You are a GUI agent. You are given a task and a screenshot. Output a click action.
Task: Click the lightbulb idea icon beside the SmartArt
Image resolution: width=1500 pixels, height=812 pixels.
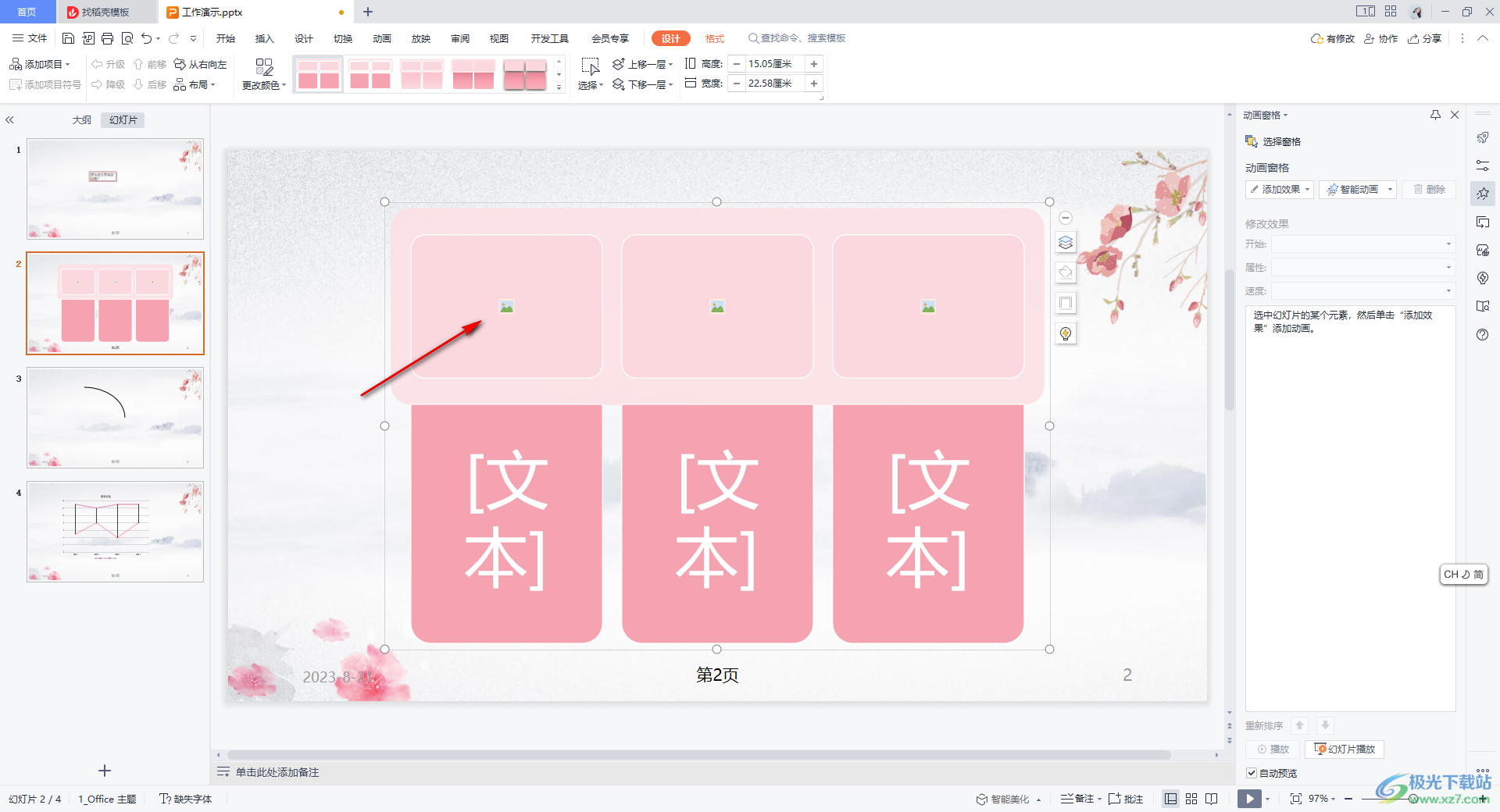tap(1066, 333)
